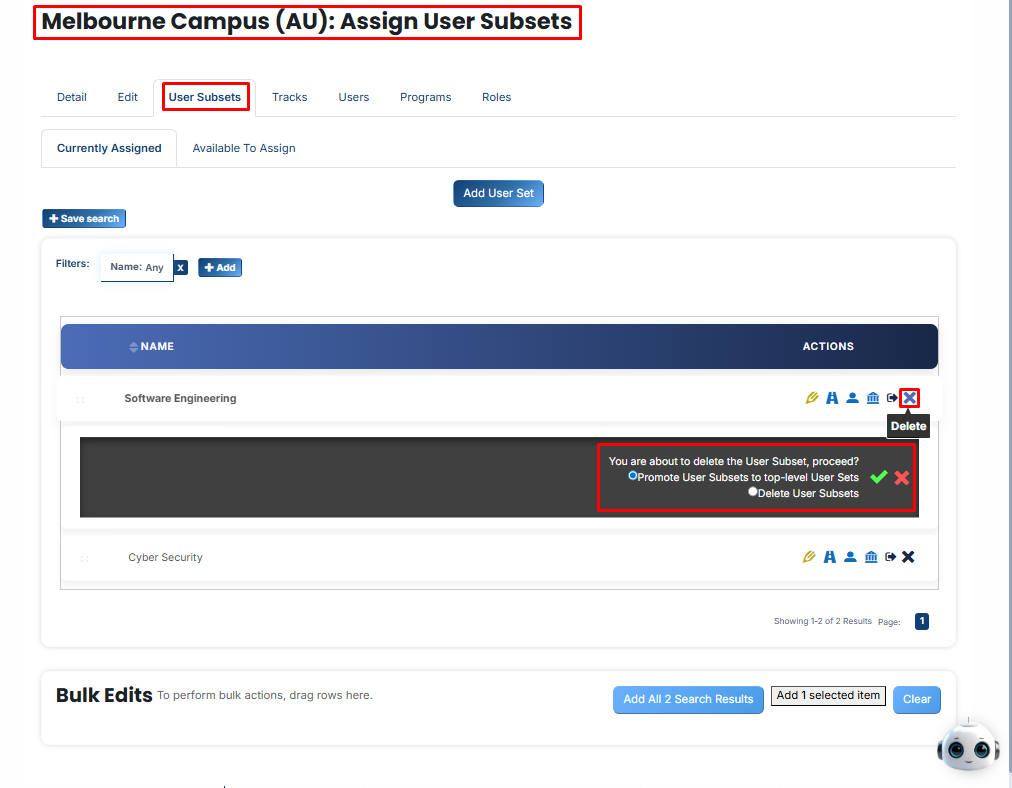This screenshot has height=788, width=1012.
Task: Click the user icon in Cyber Security row
Action: coord(851,556)
